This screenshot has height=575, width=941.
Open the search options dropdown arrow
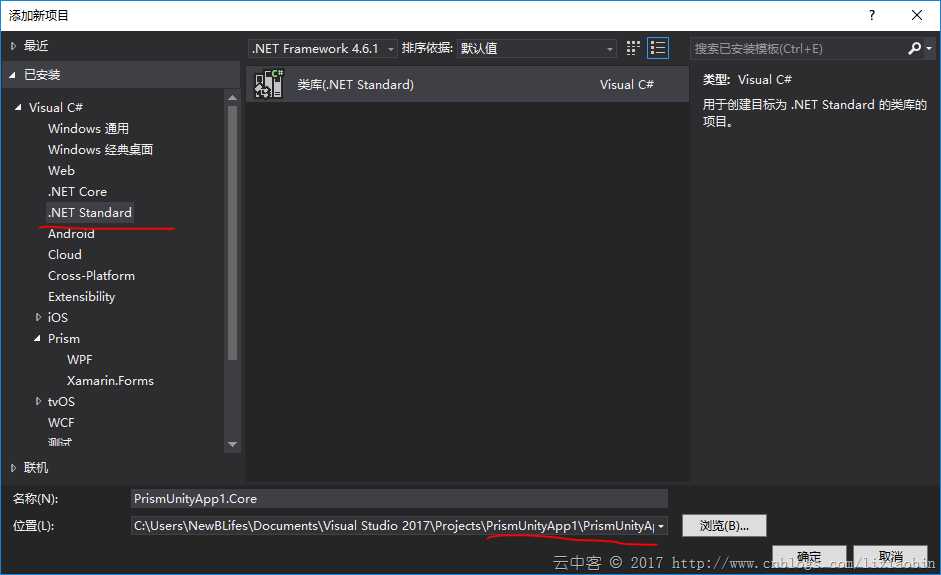tap(929, 48)
